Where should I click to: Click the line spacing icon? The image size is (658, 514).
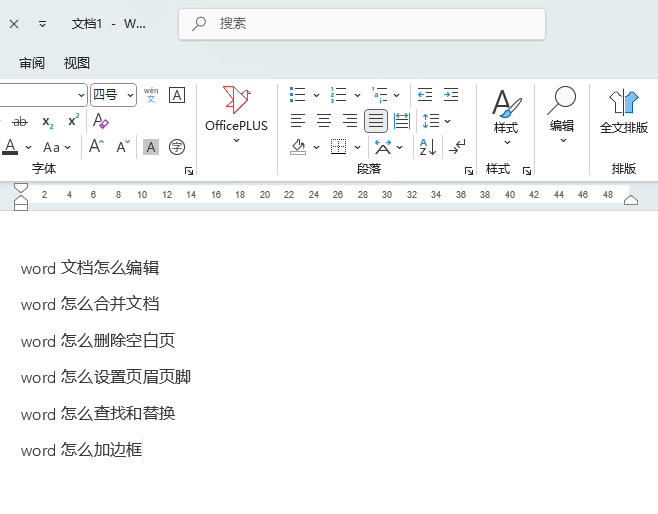(431, 121)
